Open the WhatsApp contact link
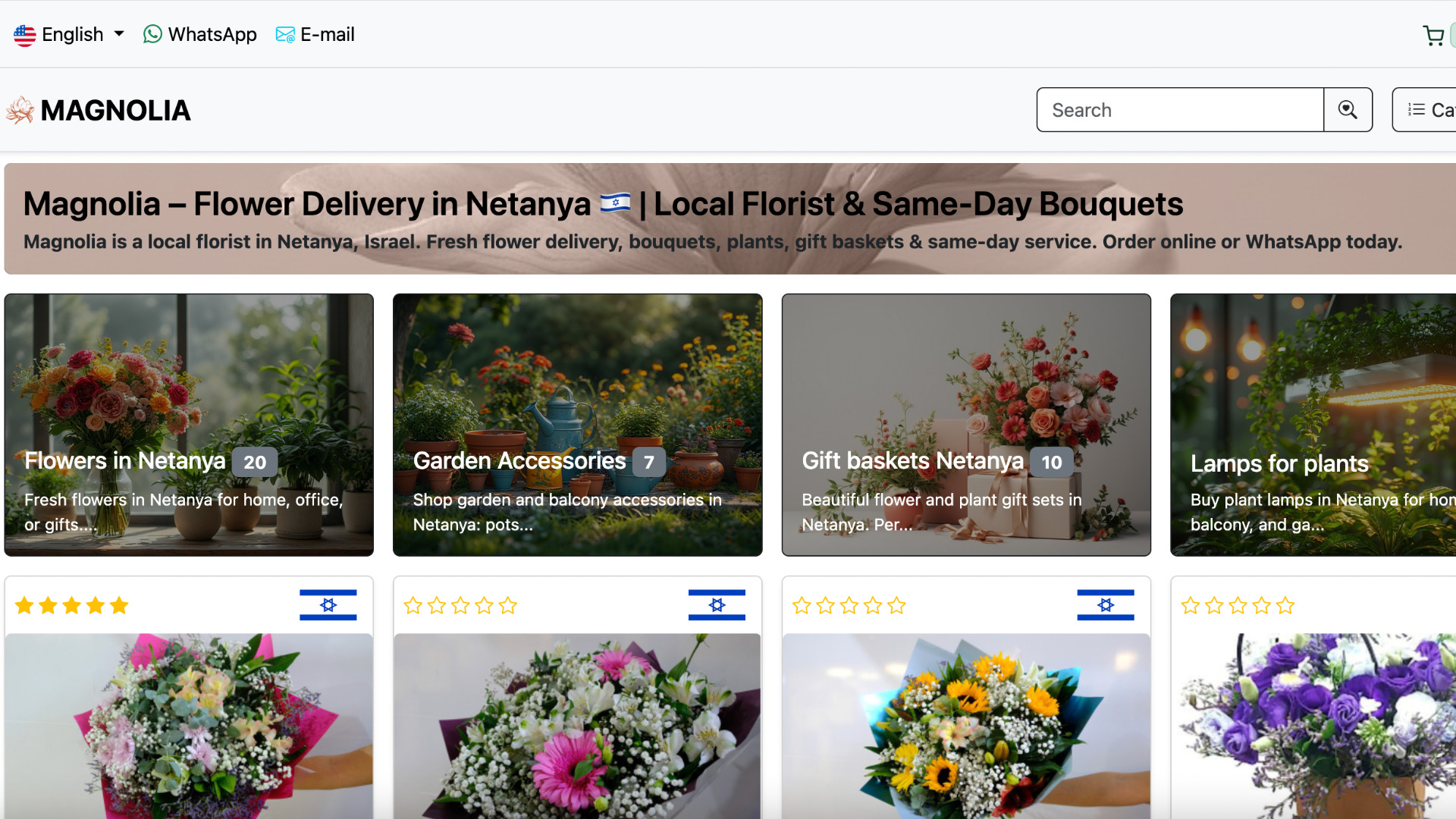The width and height of the screenshot is (1456, 819). 200,35
